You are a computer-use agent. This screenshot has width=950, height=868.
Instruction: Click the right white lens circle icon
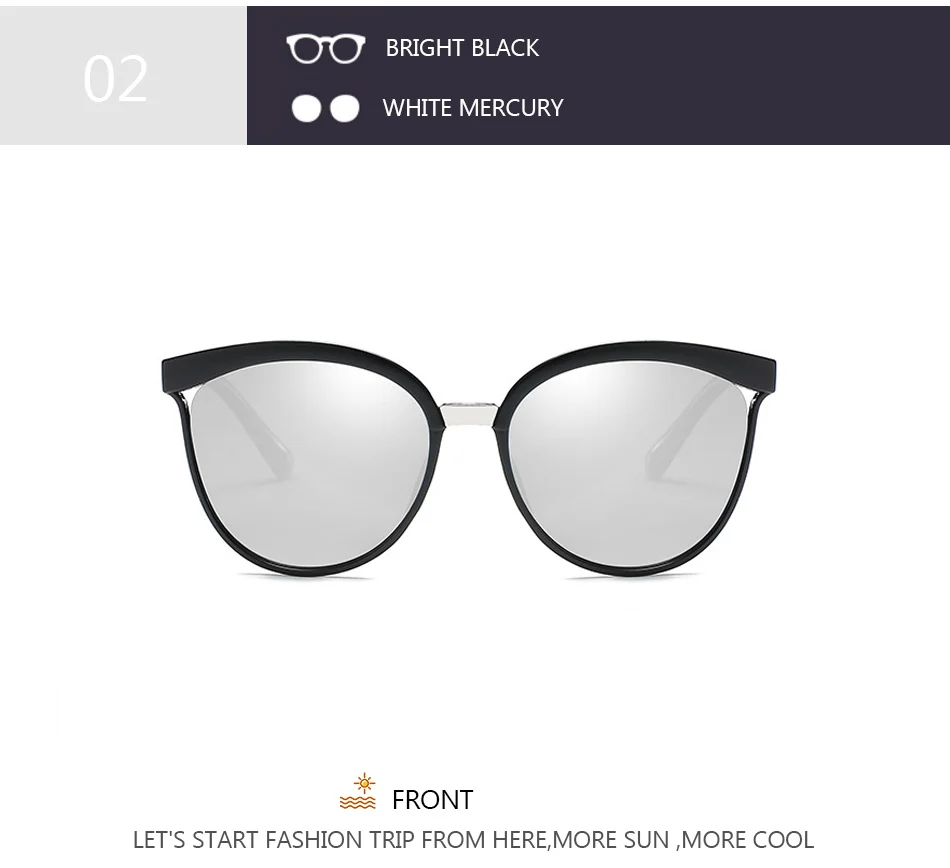345,108
